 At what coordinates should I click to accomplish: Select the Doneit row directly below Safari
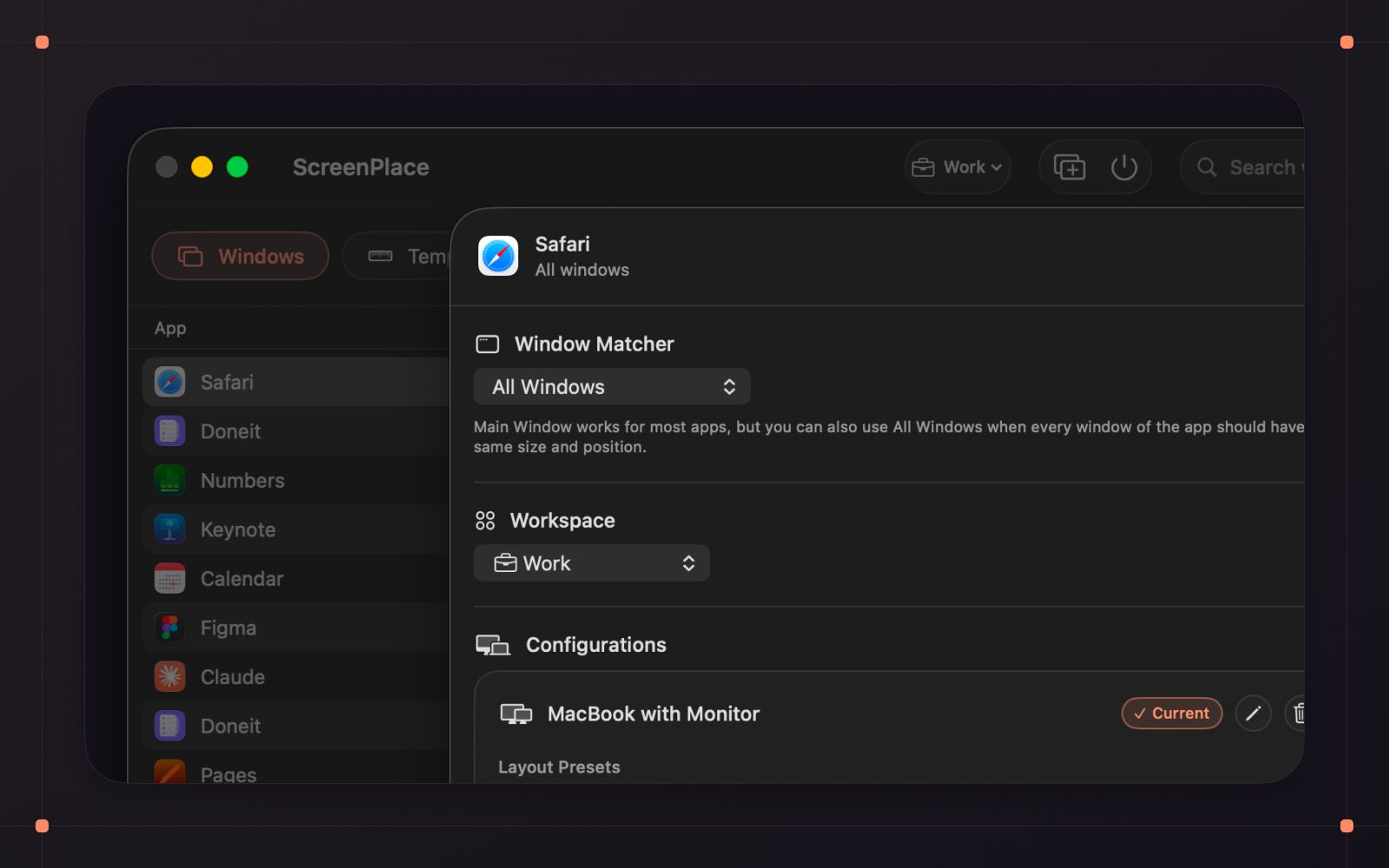coord(296,431)
